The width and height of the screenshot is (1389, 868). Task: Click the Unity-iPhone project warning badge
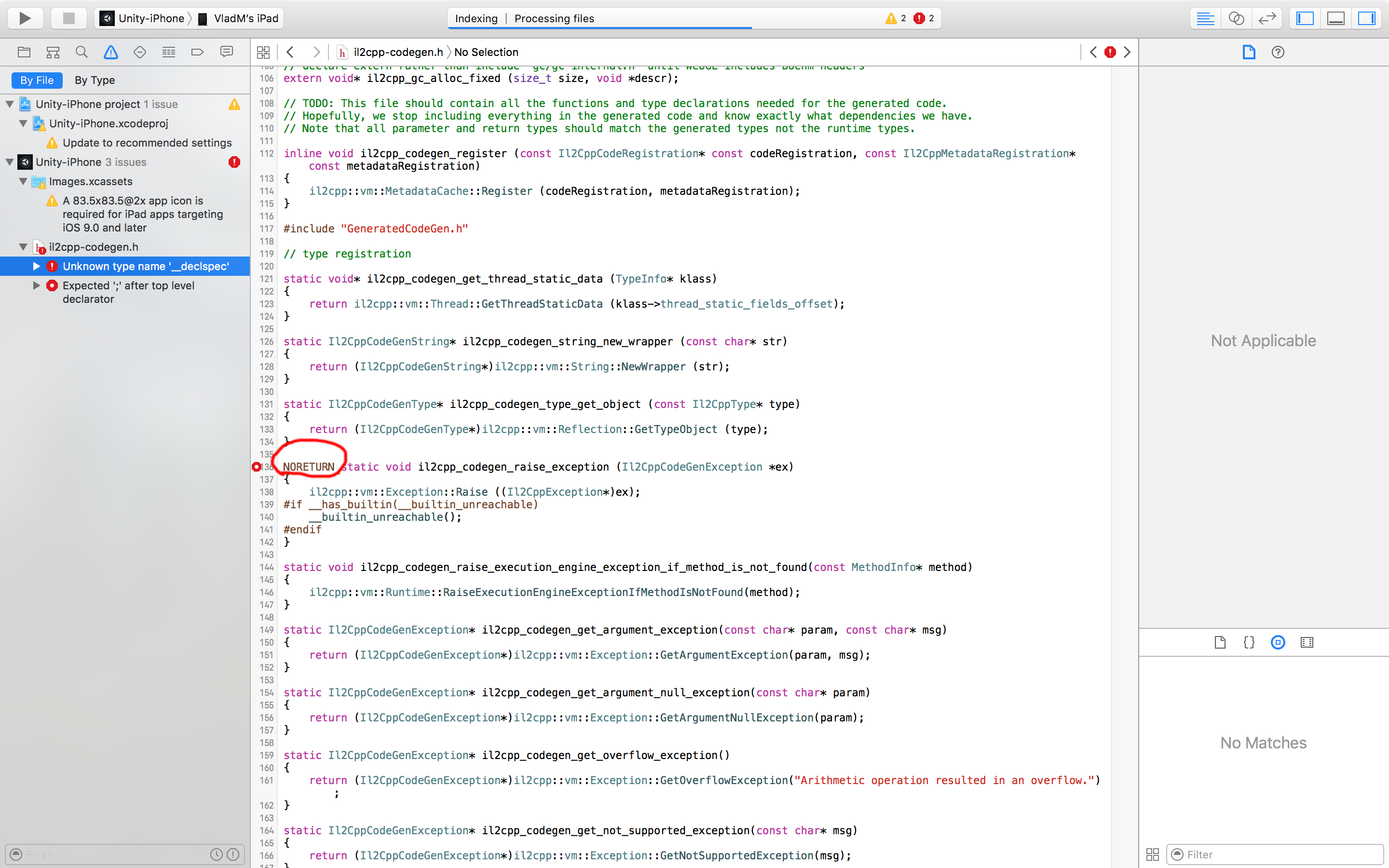(x=234, y=105)
